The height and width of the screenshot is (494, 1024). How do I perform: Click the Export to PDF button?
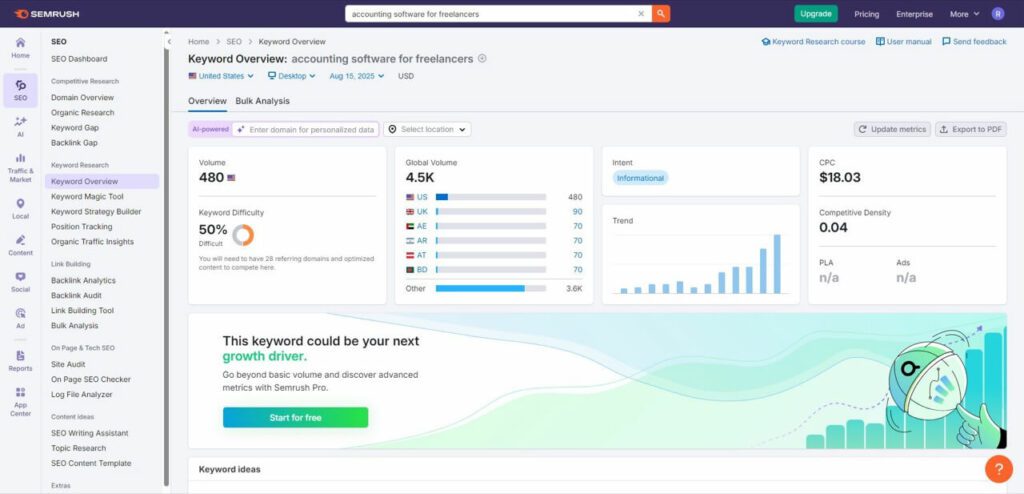970,129
